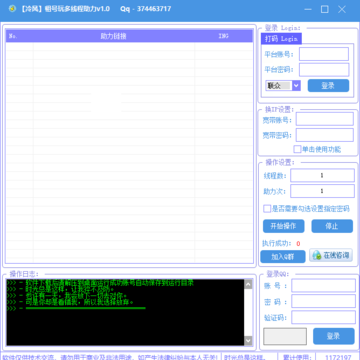Click the globe icon on 在线咨询
The width and height of the screenshot is (360, 360).
click(x=317, y=256)
